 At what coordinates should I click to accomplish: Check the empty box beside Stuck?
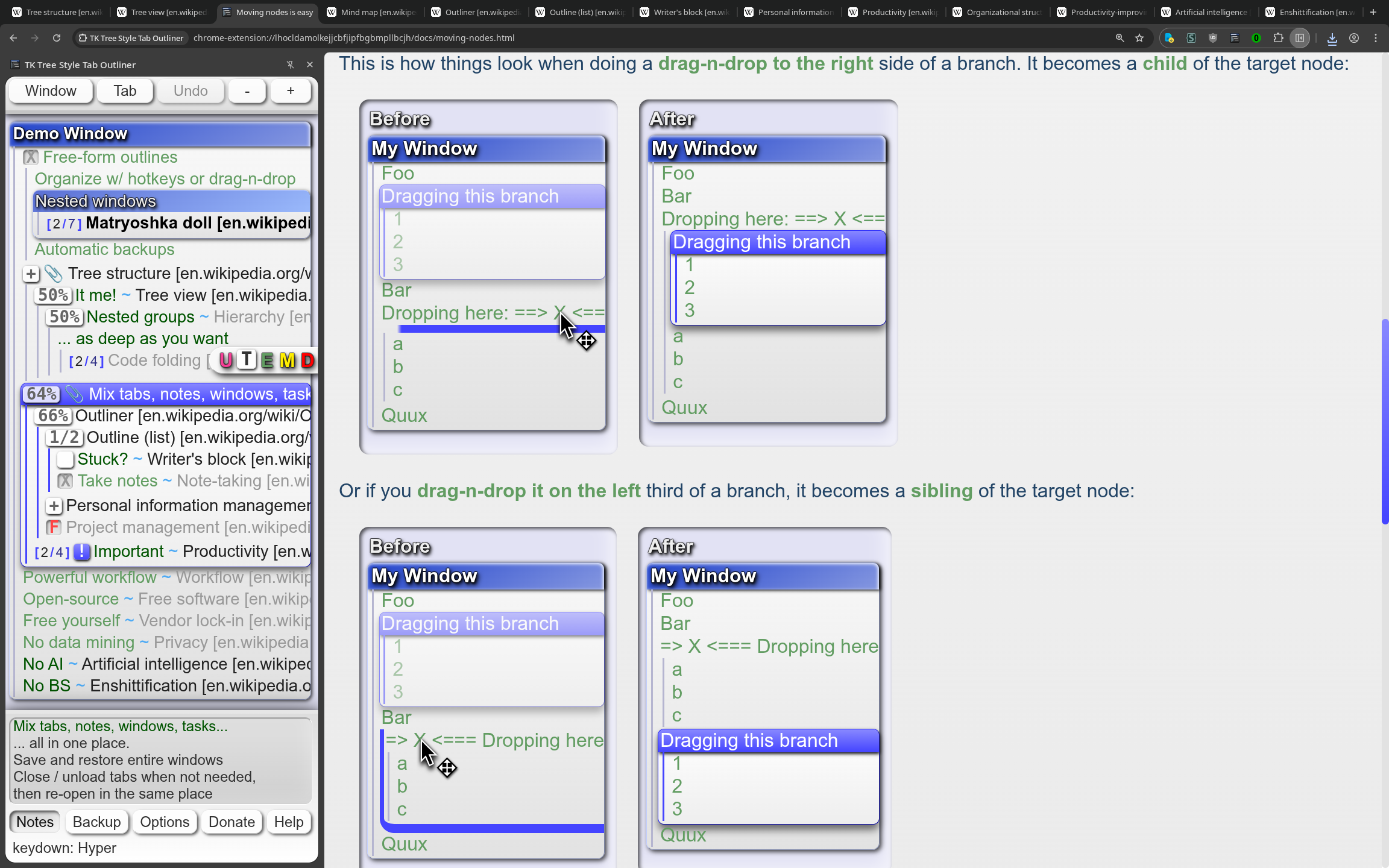[65, 459]
